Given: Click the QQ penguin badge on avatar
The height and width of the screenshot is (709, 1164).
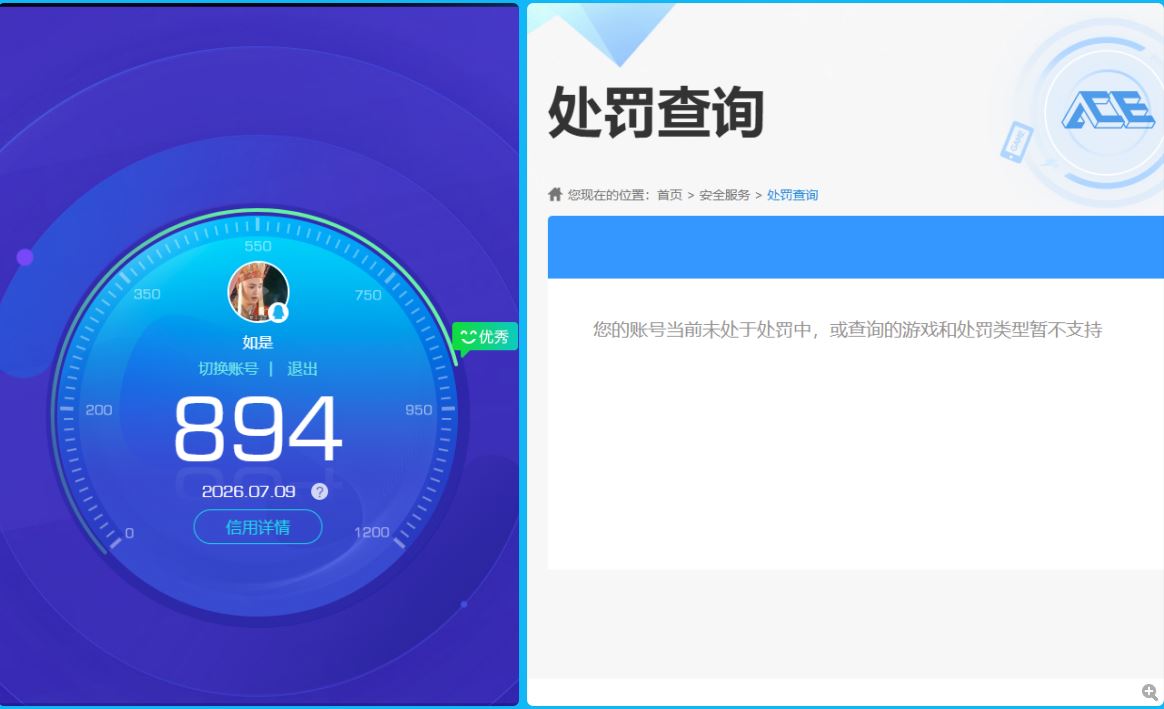Looking at the screenshot, I should [x=278, y=313].
